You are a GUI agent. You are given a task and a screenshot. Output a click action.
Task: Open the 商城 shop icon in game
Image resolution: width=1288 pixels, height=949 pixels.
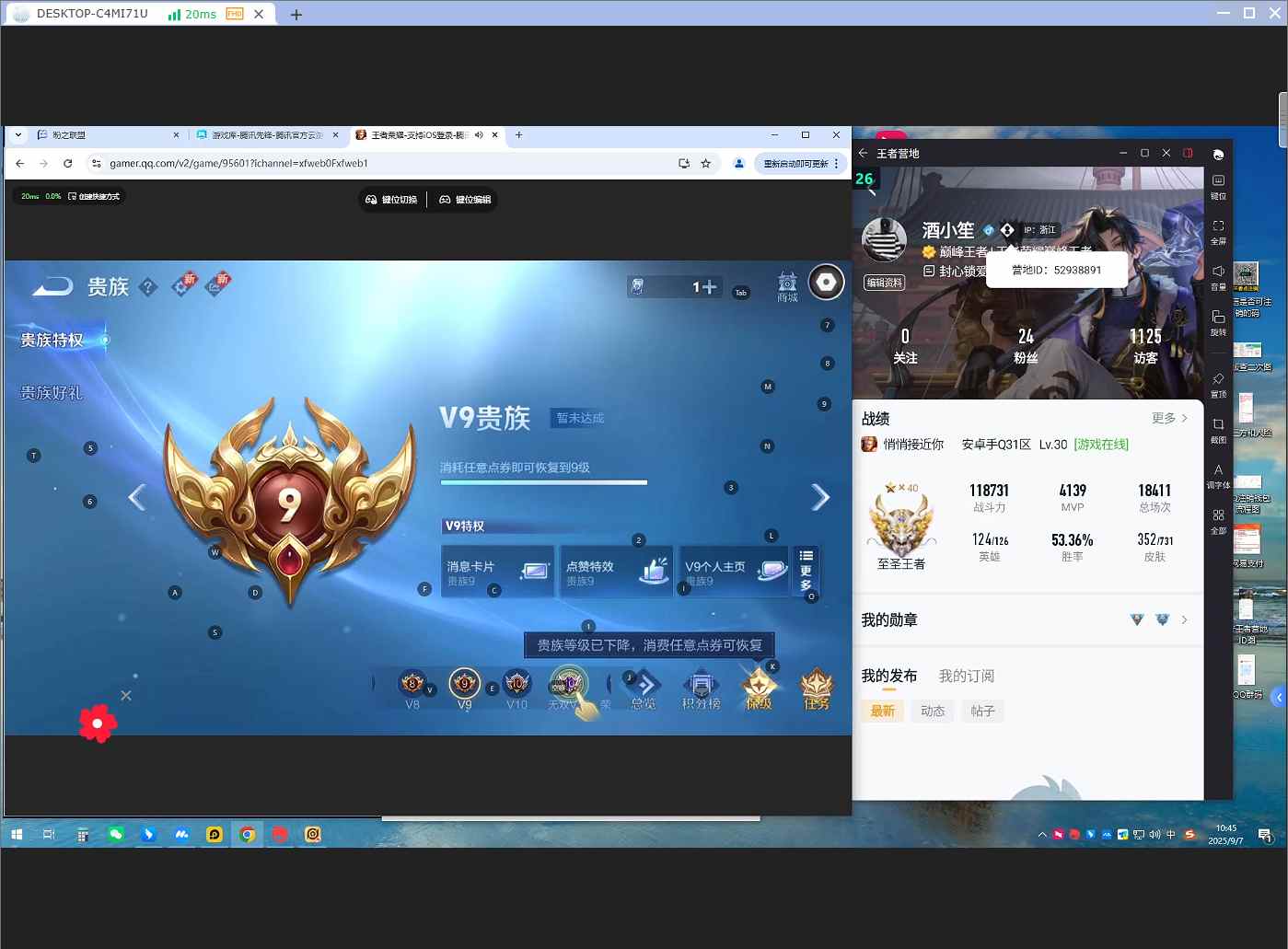pos(787,286)
